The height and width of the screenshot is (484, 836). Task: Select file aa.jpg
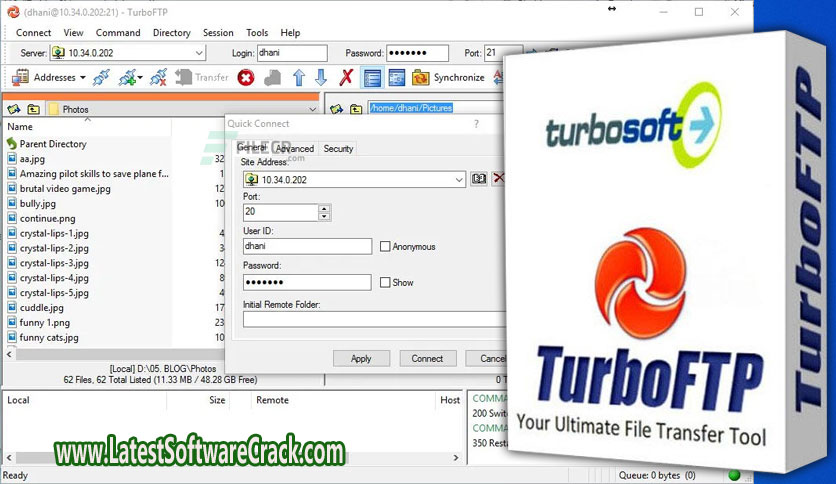coord(32,159)
